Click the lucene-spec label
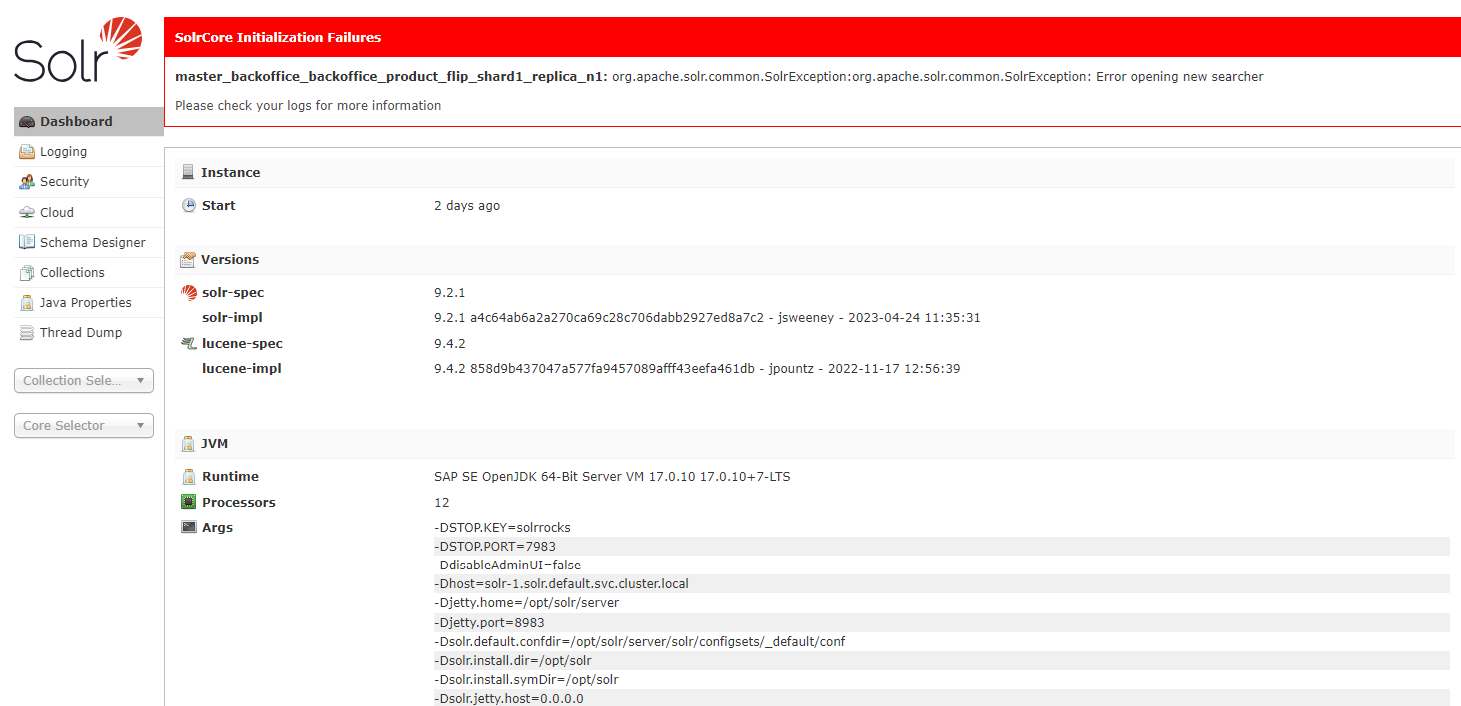1461x706 pixels. 242,343
